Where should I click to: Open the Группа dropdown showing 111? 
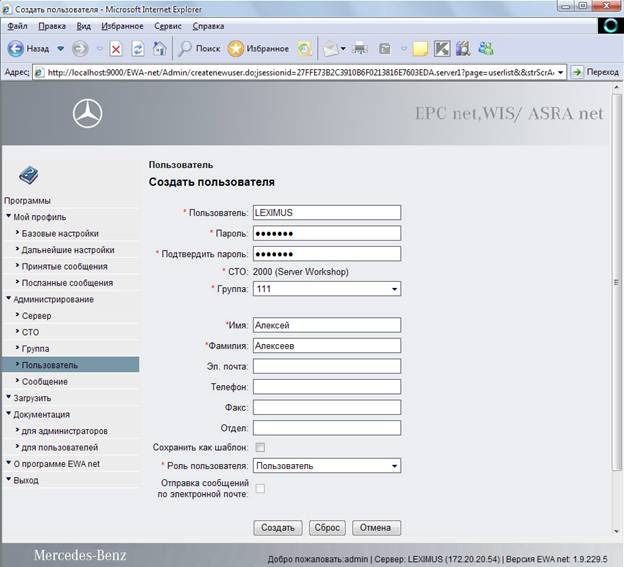(327, 289)
